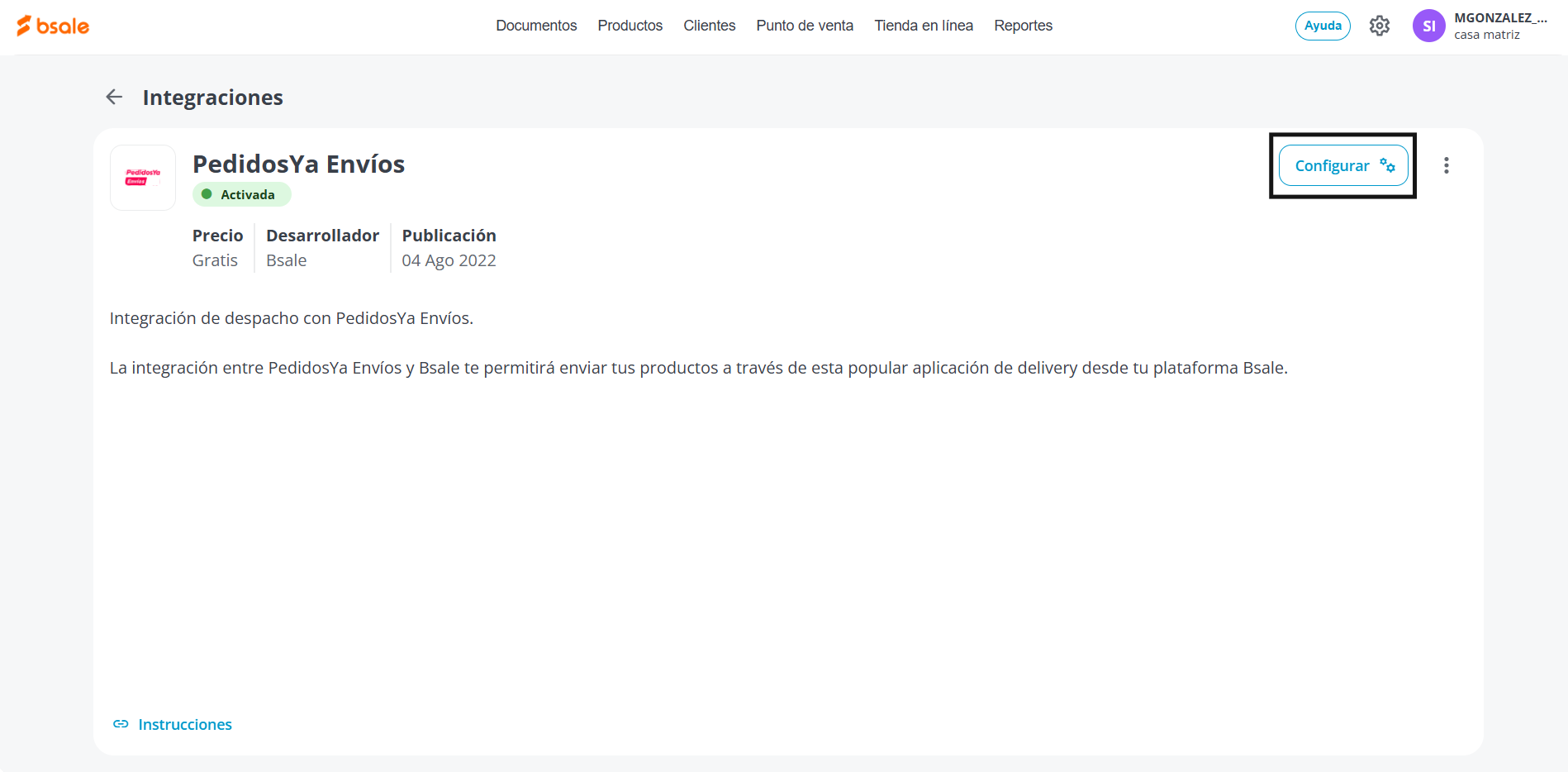This screenshot has height=772, width=1568.
Task: Open the Documentos menu
Action: click(x=536, y=26)
